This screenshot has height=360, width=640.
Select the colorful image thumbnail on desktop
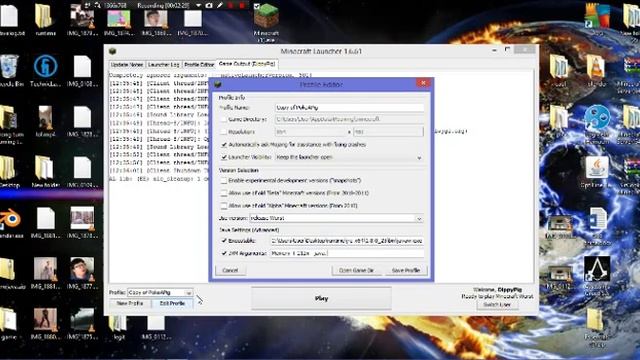(x=118, y=20)
